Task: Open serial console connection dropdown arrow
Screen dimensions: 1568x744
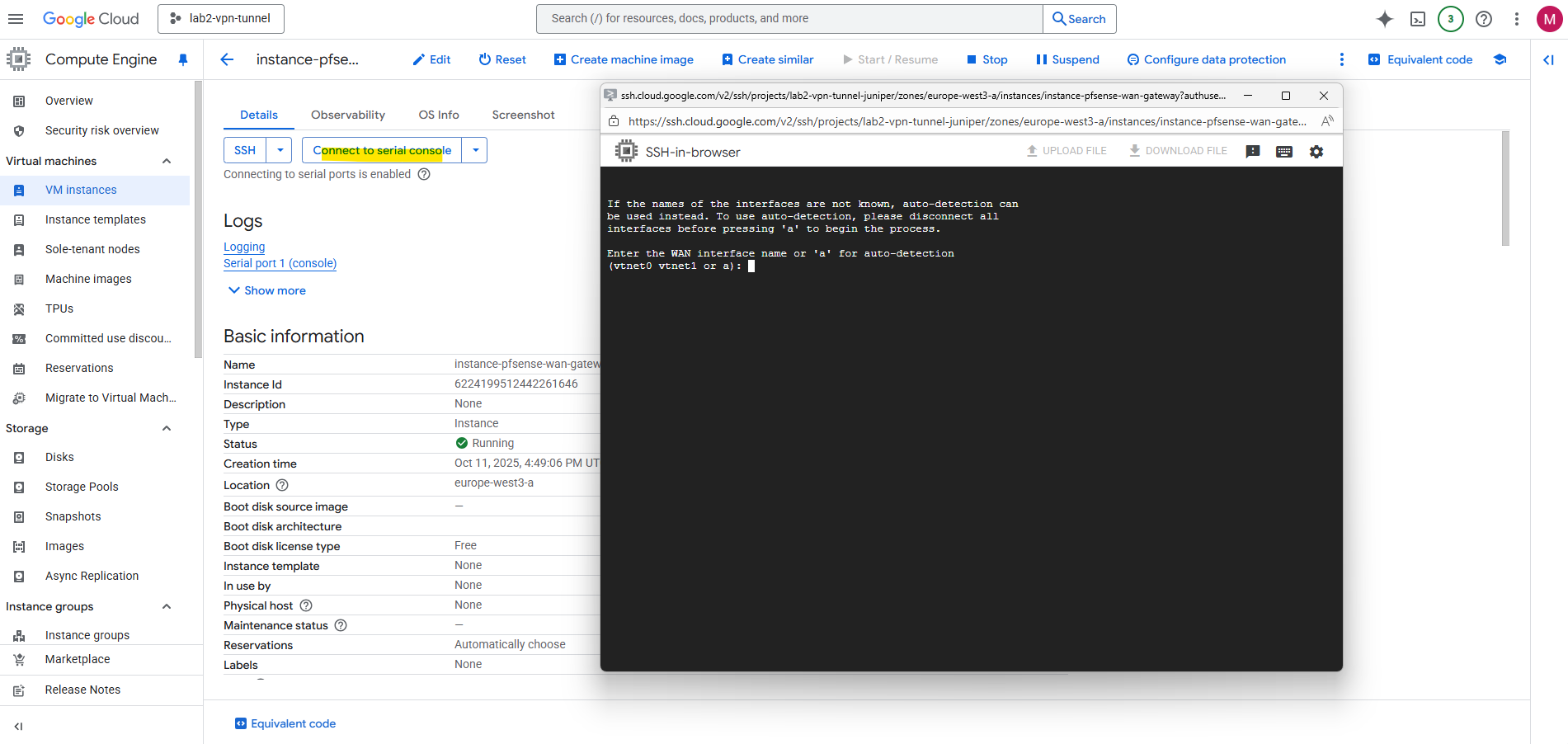Action: click(x=475, y=150)
